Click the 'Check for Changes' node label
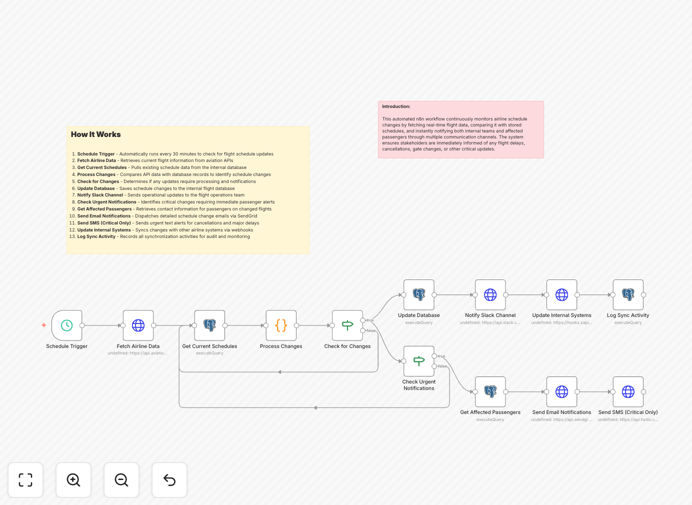This screenshot has height=505, width=692. 347,346
